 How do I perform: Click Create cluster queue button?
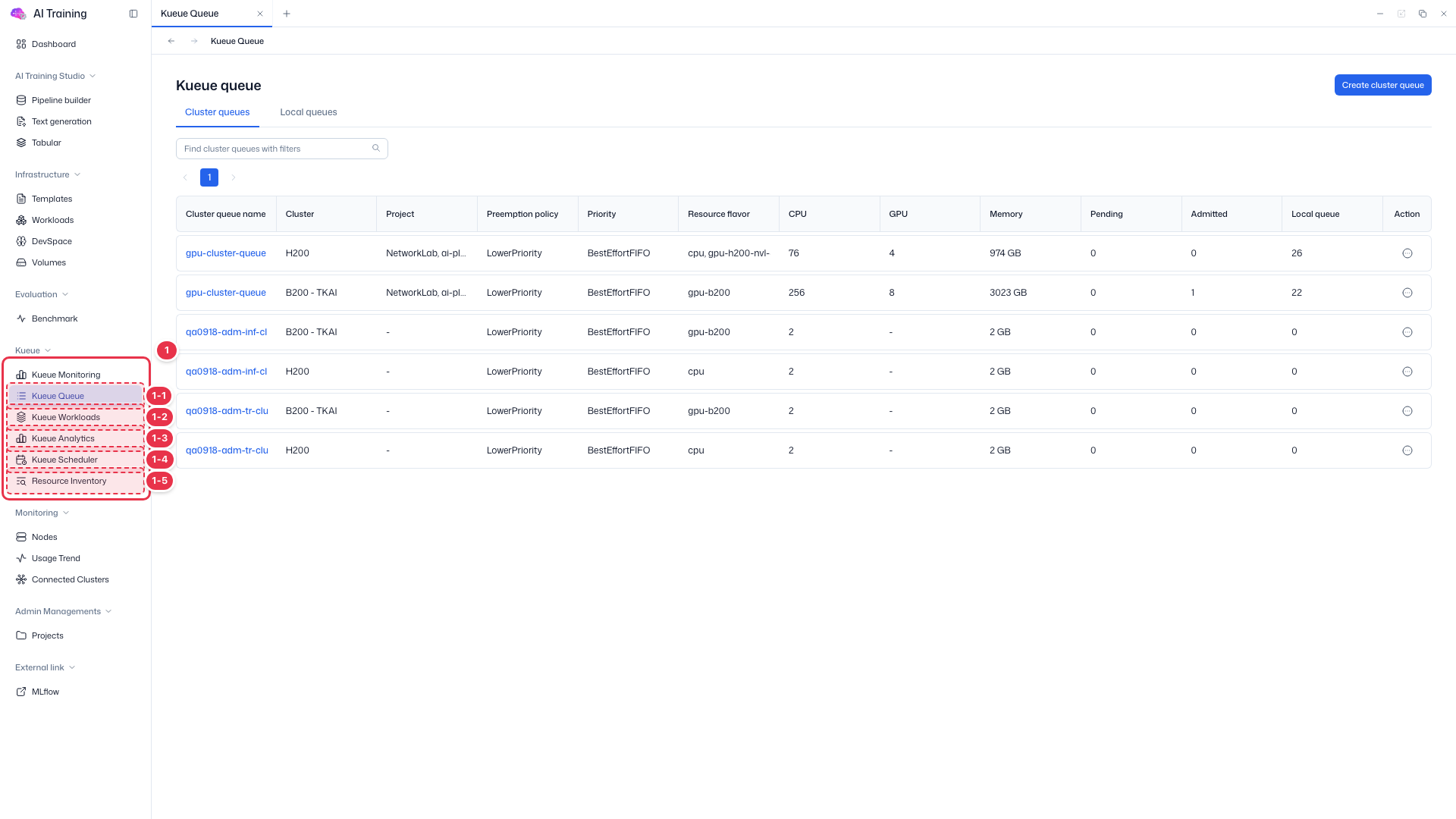(x=1382, y=85)
